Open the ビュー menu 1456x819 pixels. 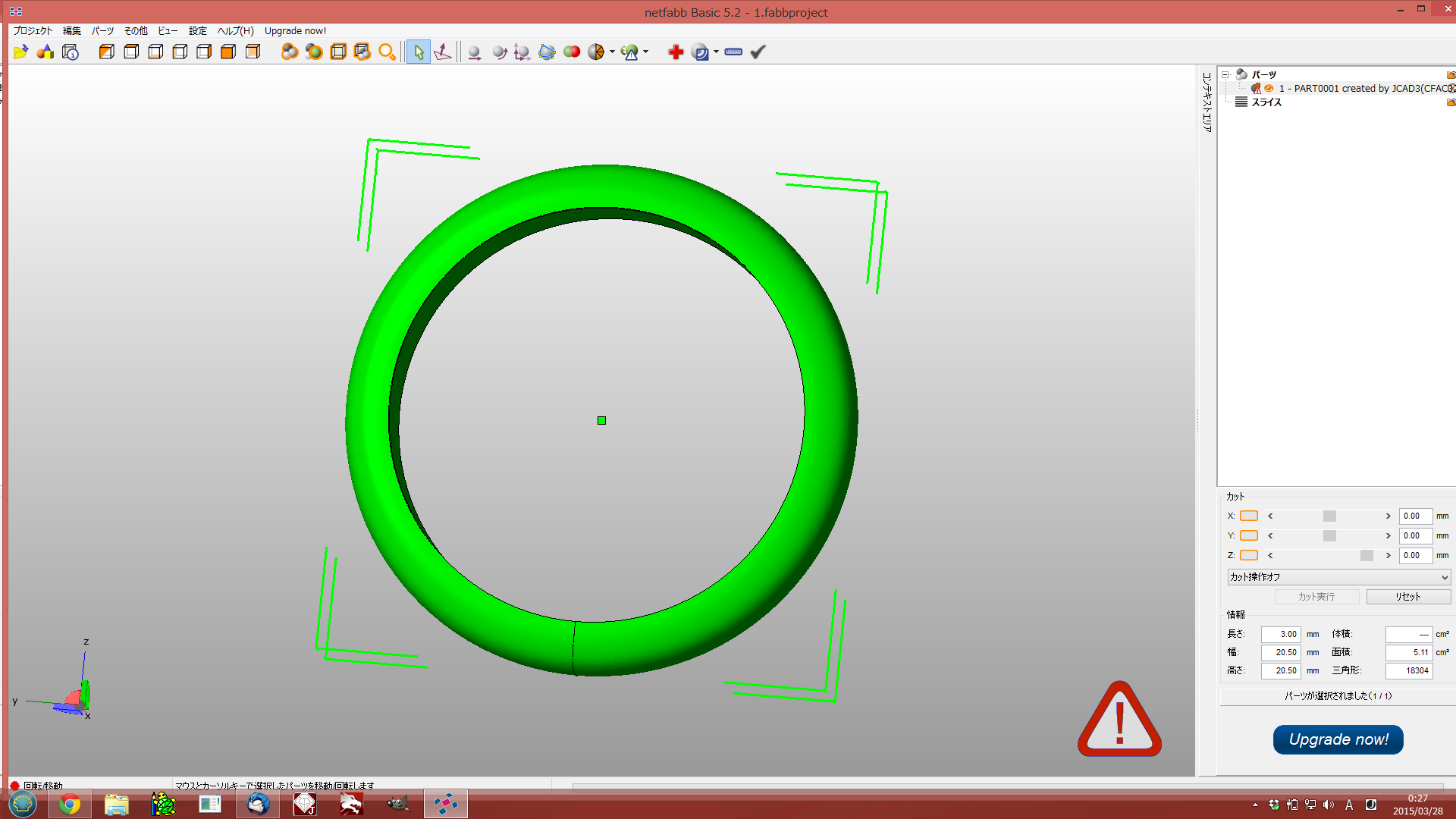point(168,31)
